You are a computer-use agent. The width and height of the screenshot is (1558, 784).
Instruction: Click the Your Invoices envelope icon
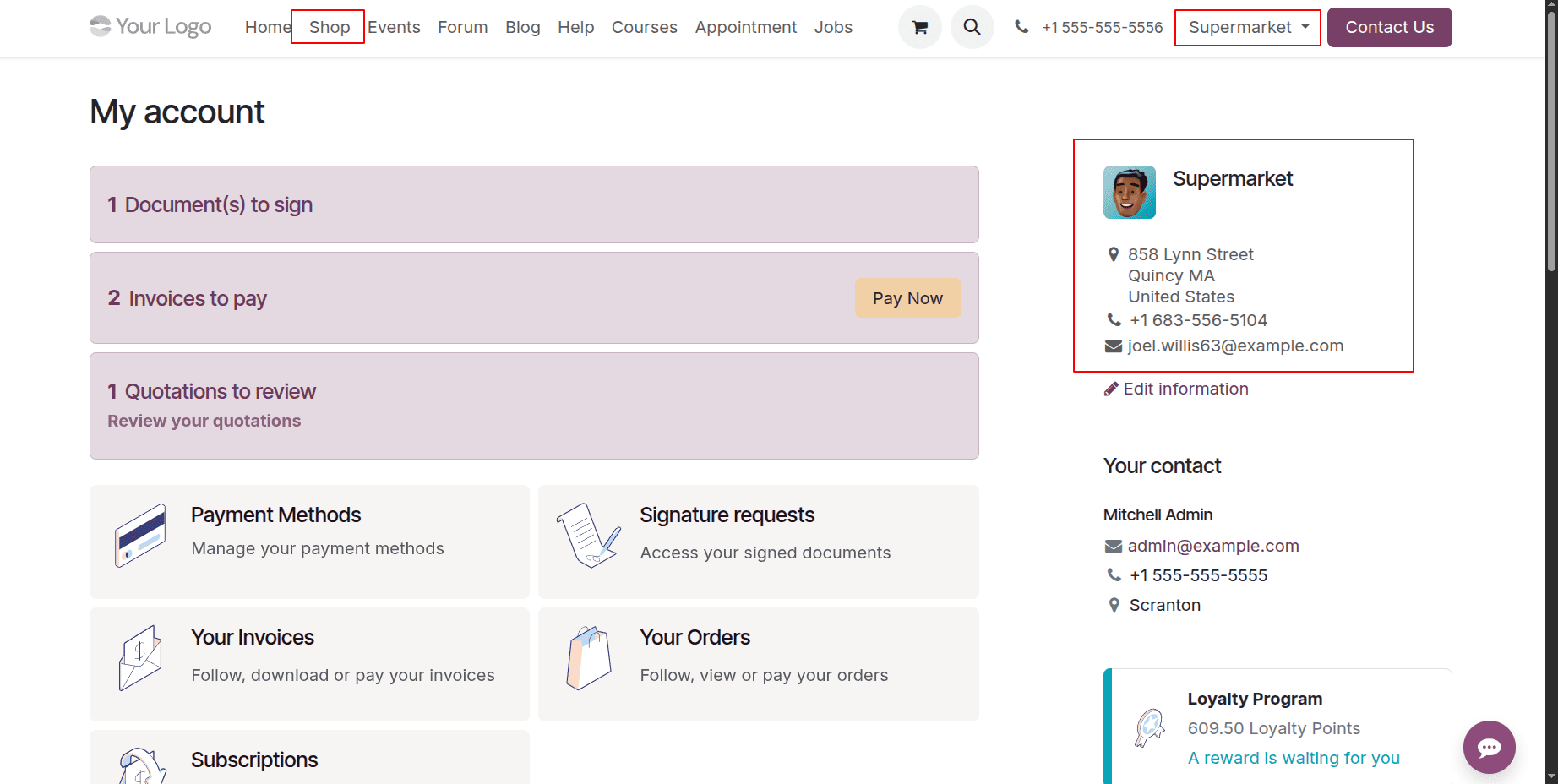coord(140,658)
